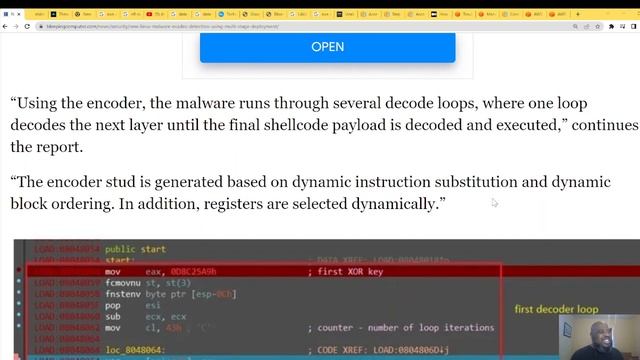Click the browser Back arrow

click(x=5, y=27)
